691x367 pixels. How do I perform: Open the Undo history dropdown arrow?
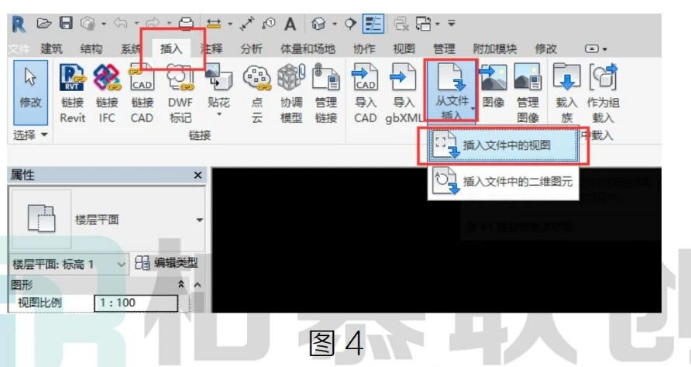coord(136,23)
